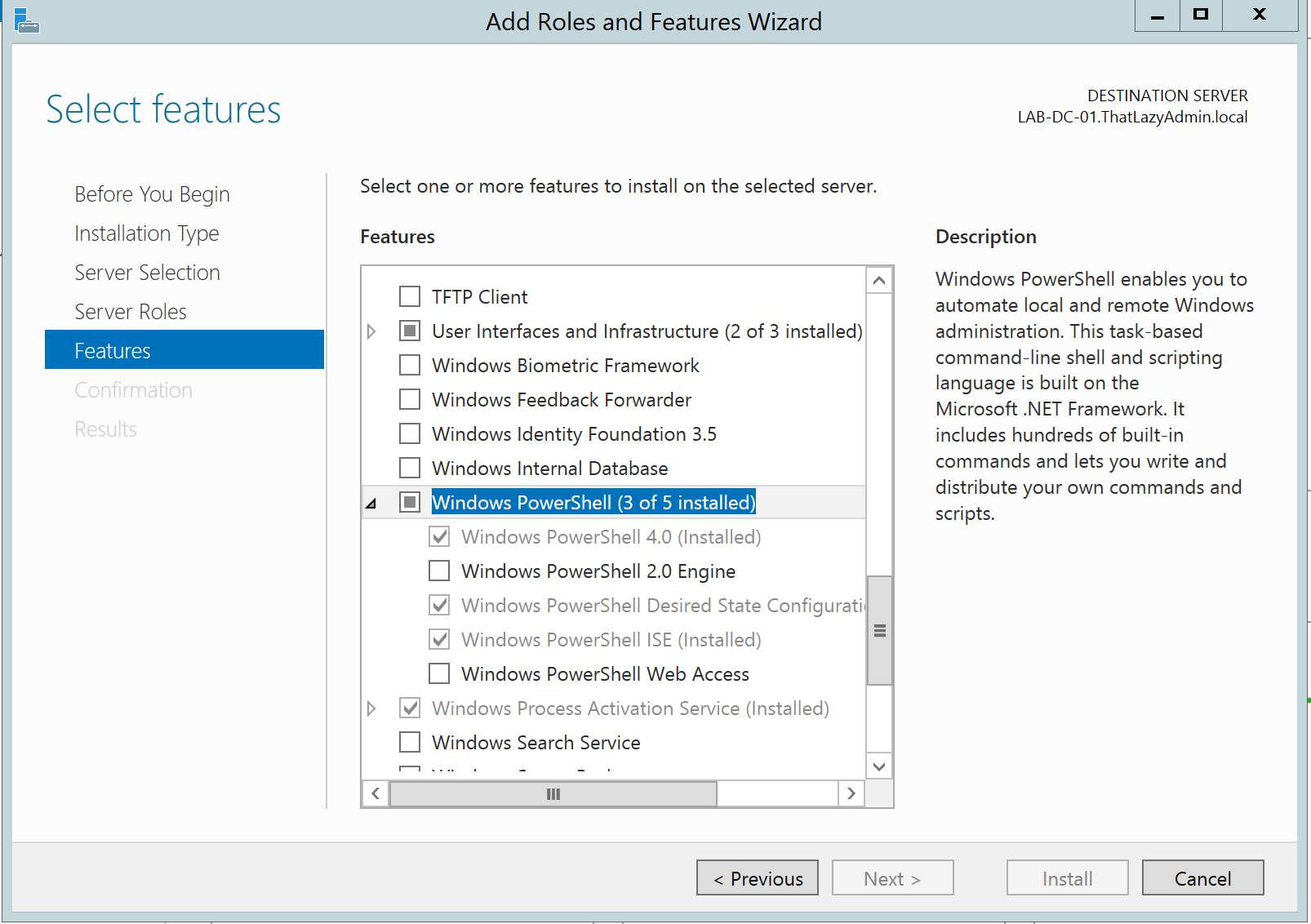Image resolution: width=1311 pixels, height=924 pixels.
Task: Click the scroll-down arrow on the features list
Action: pos(879,766)
